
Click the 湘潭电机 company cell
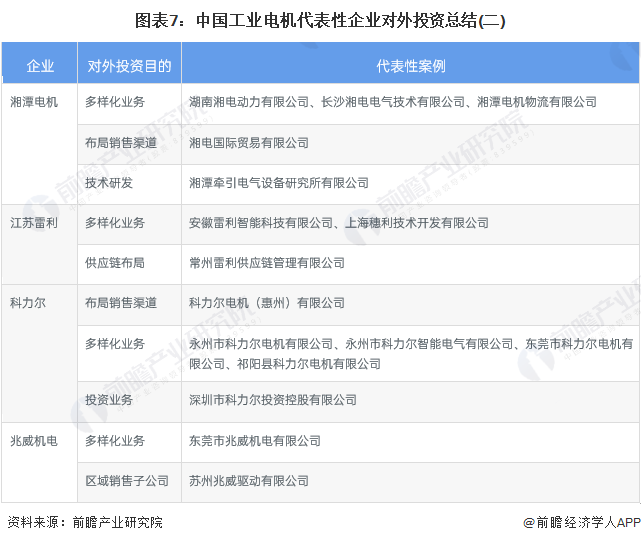[x=34, y=102]
